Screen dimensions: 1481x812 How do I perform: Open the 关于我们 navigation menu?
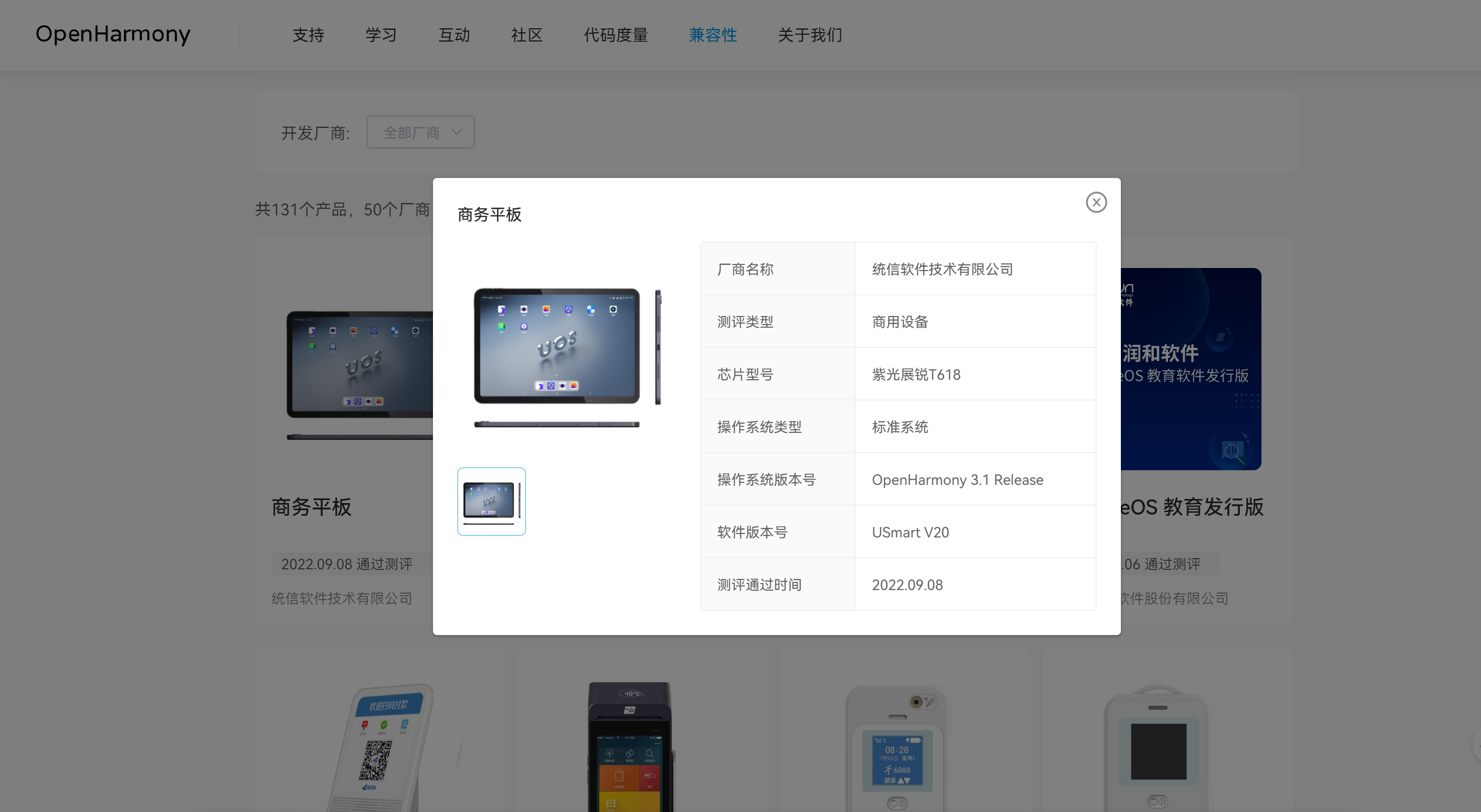click(x=810, y=35)
